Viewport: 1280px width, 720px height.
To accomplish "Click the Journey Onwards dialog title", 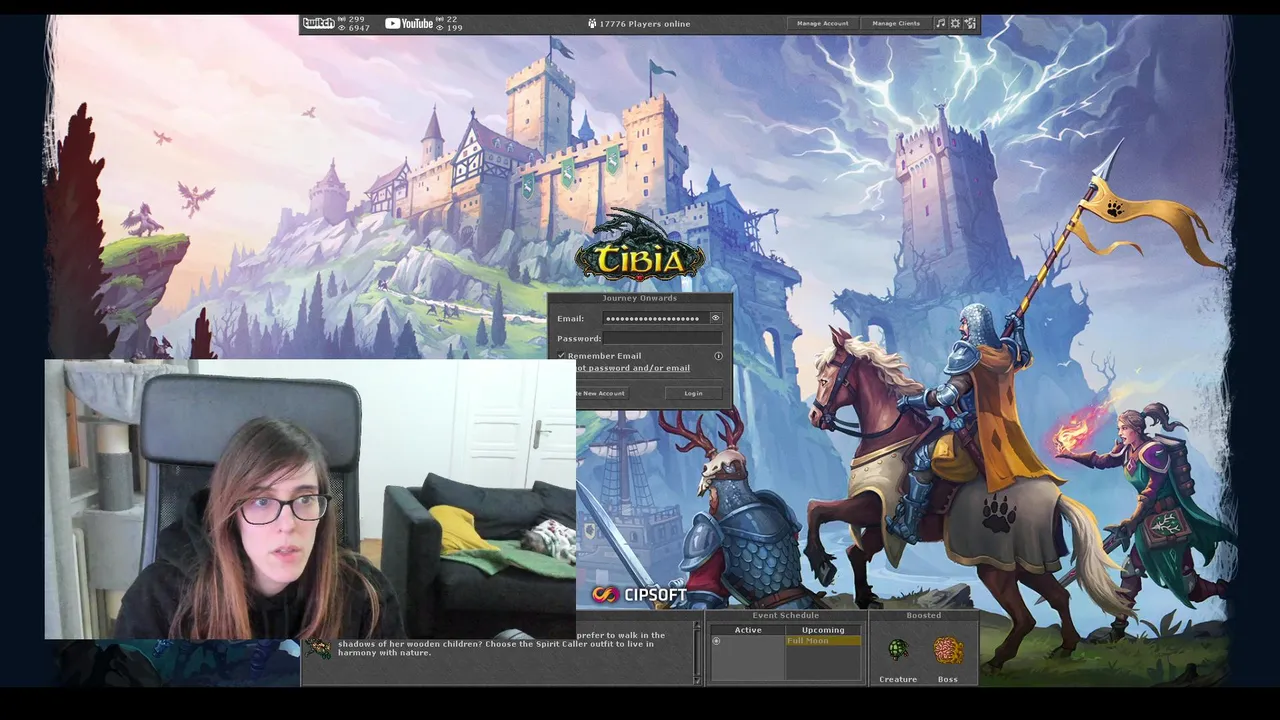I will (x=640, y=298).
